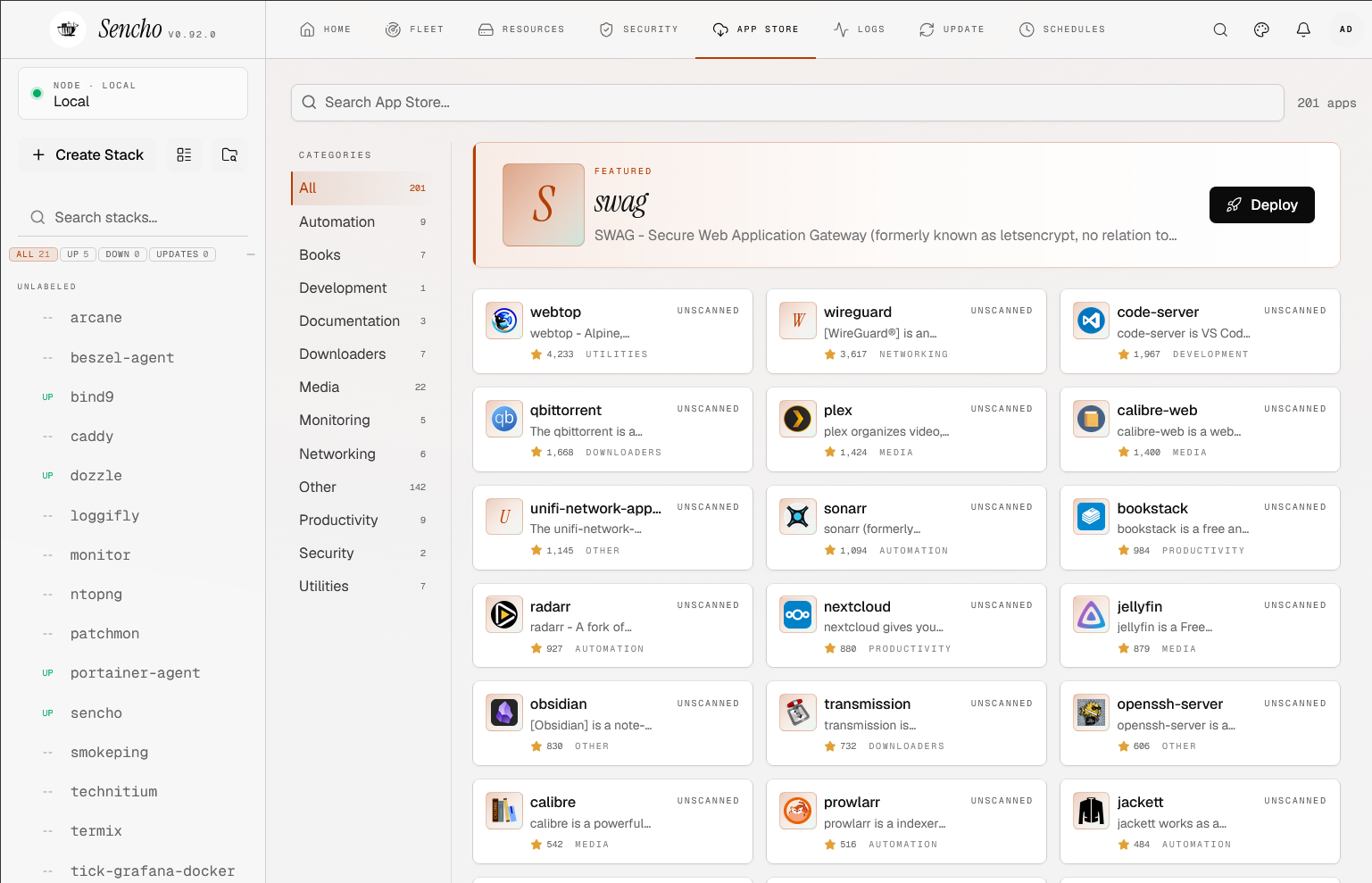Image resolution: width=1372 pixels, height=883 pixels.
Task: Filter stacks by UP 5
Action: (79, 254)
